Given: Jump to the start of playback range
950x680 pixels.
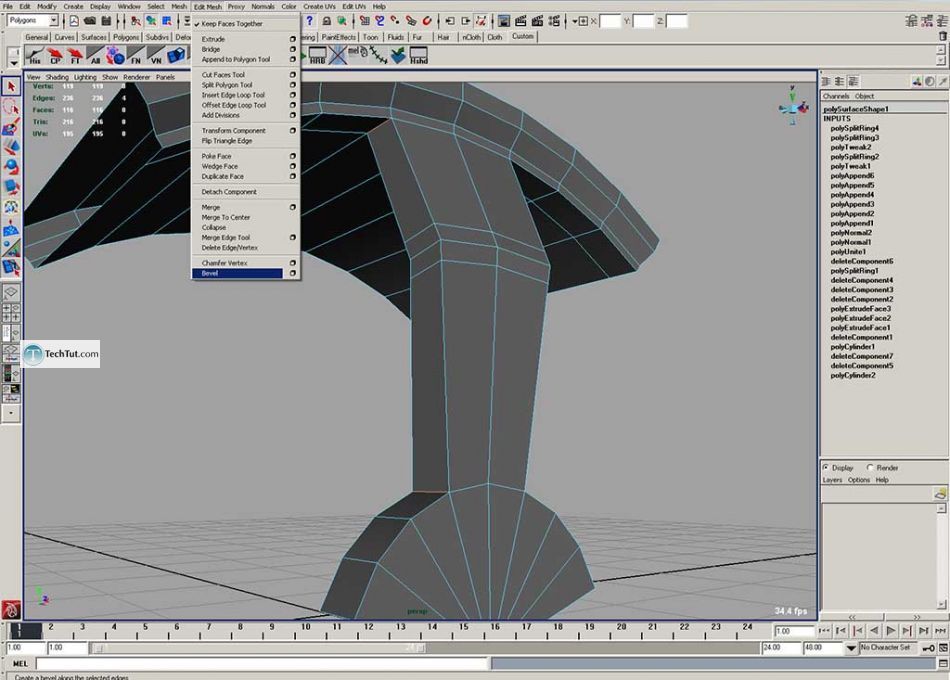Looking at the screenshot, I should 824,631.
